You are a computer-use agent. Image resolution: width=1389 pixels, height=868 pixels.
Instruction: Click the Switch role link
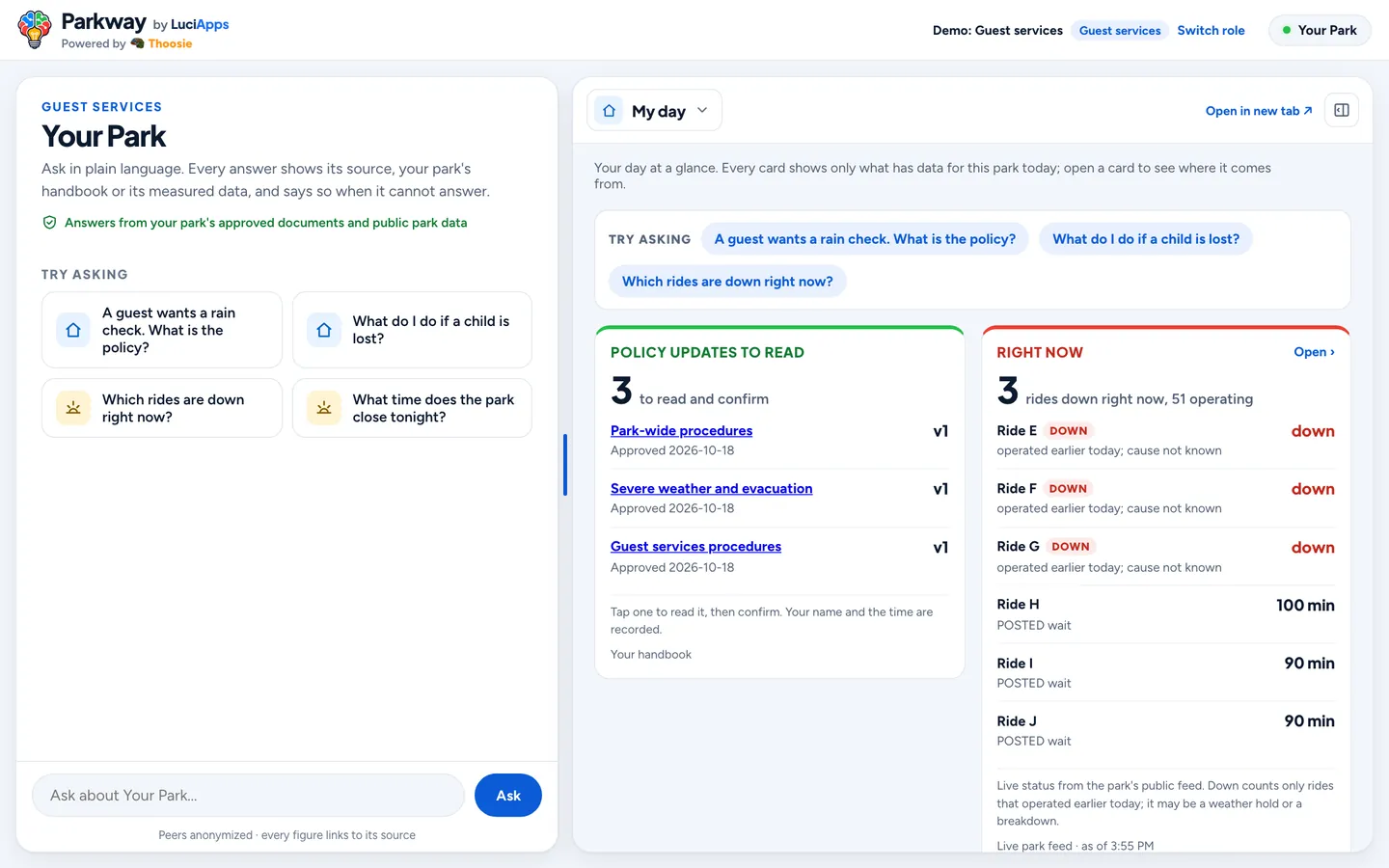point(1211,30)
